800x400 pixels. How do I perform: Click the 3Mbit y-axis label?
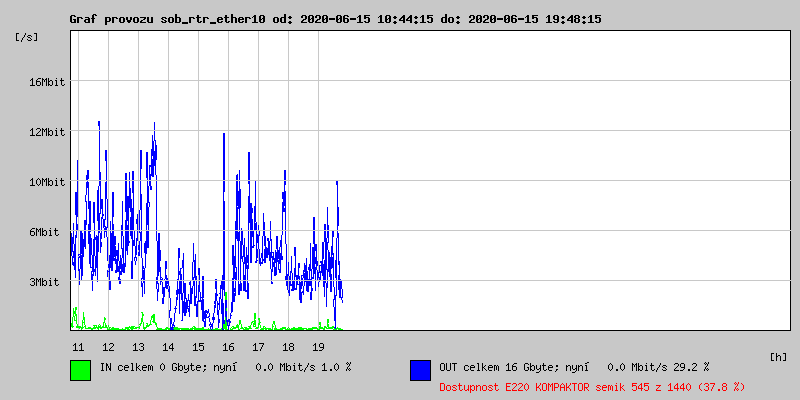[x=50, y=282]
